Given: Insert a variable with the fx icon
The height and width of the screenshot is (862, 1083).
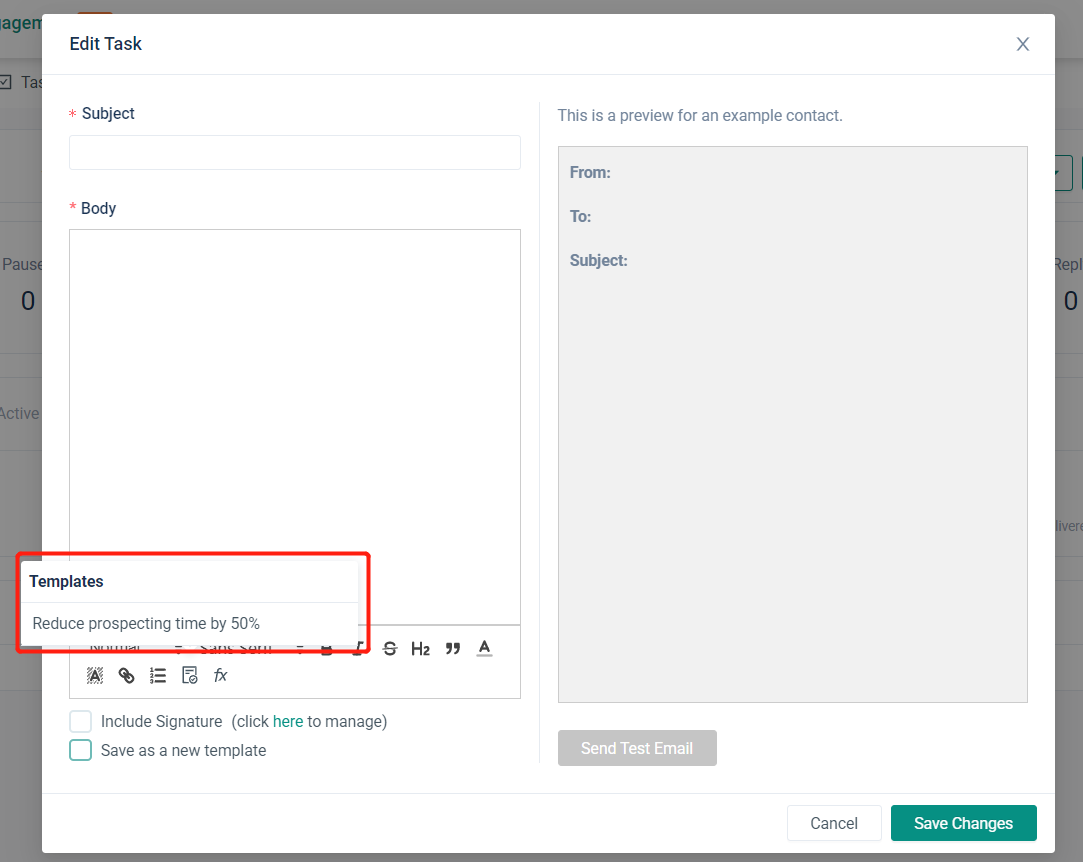Looking at the screenshot, I should pyautogui.click(x=221, y=676).
